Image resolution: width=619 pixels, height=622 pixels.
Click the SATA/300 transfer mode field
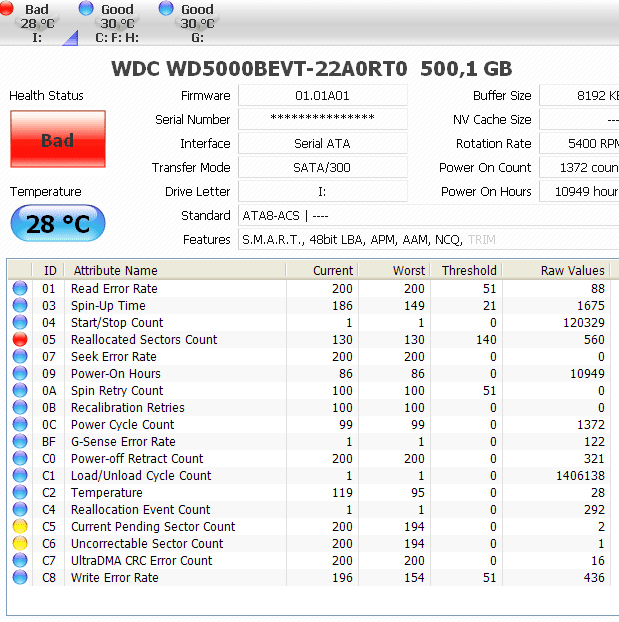pos(323,167)
